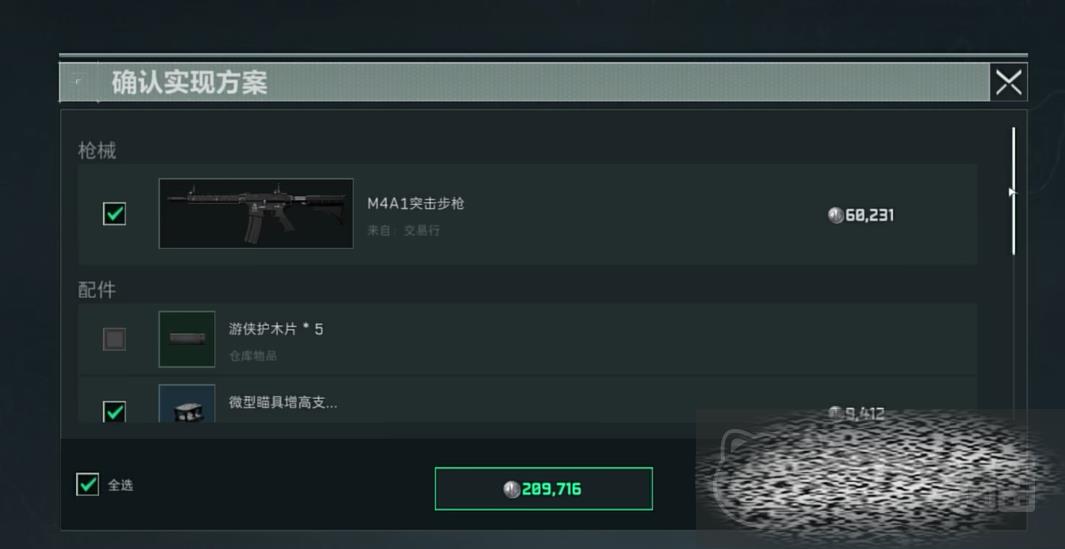Viewport: 1065px width, 549px height.
Task: Click the M4A1 rifle thumbnail image
Action: tap(256, 213)
